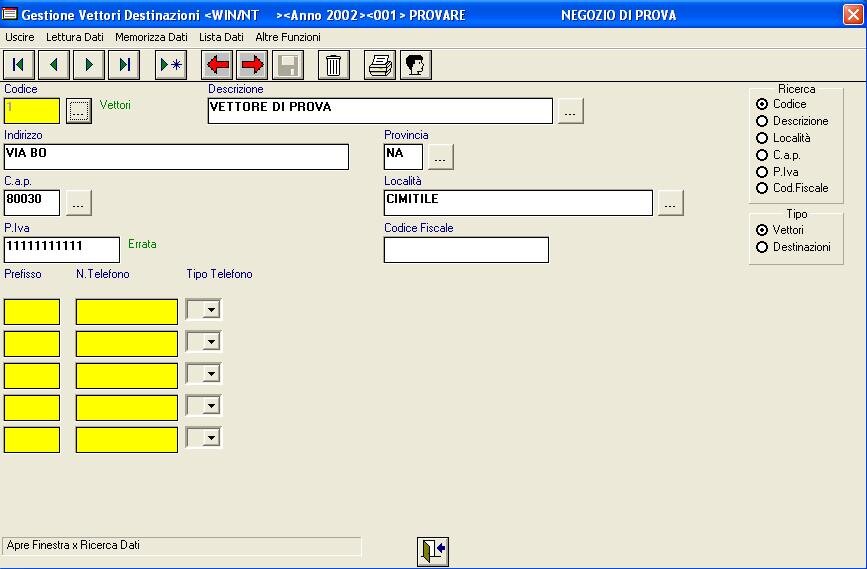This screenshot has width=867, height=569.
Task: Click into the Codice Fiscale field
Action: (466, 250)
